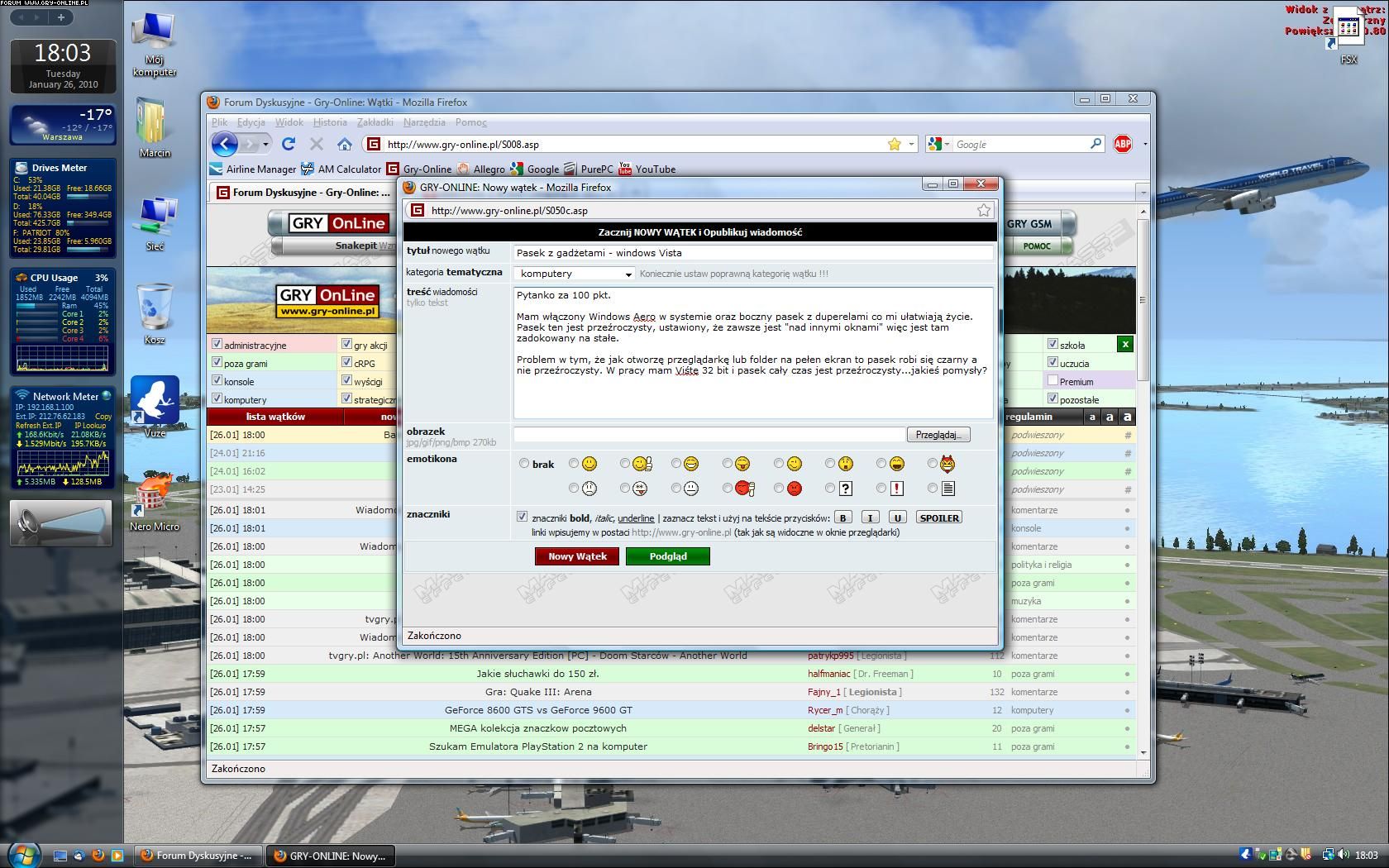
Task: Select the question mark emoticon radio
Action: (x=830, y=489)
